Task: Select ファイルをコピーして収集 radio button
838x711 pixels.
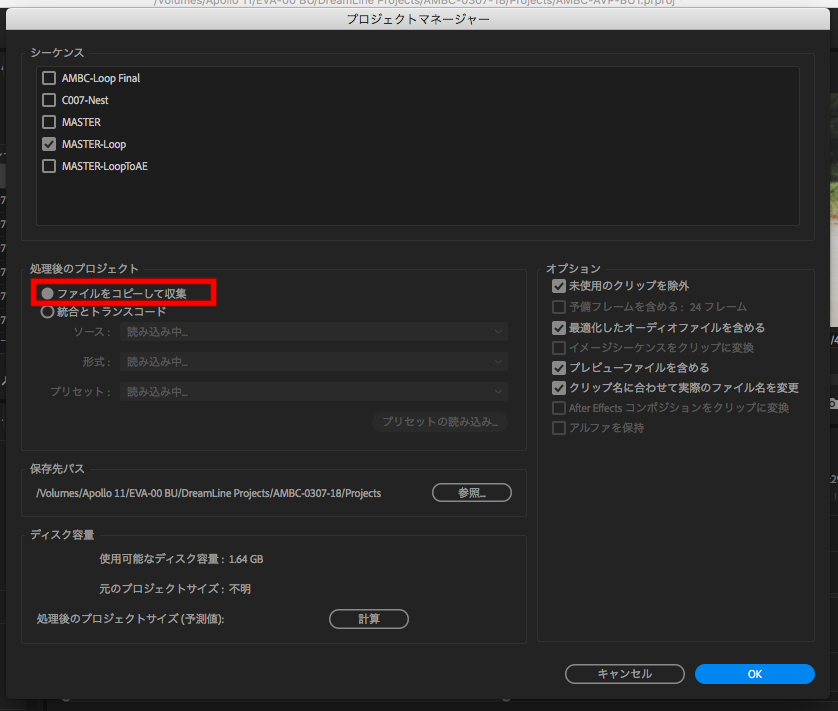Action: point(48,293)
